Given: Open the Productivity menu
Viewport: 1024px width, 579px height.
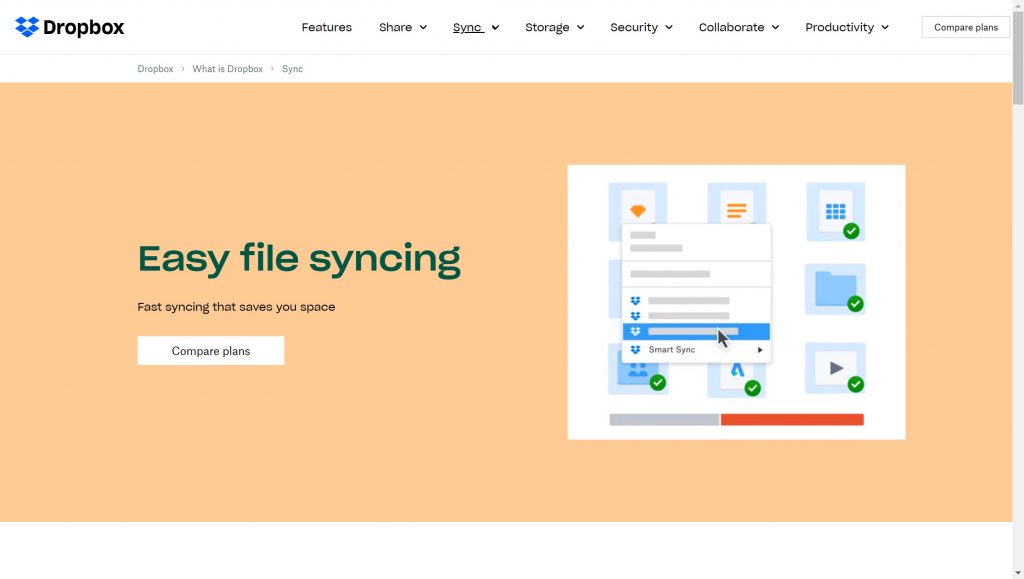Looking at the screenshot, I should [839, 27].
